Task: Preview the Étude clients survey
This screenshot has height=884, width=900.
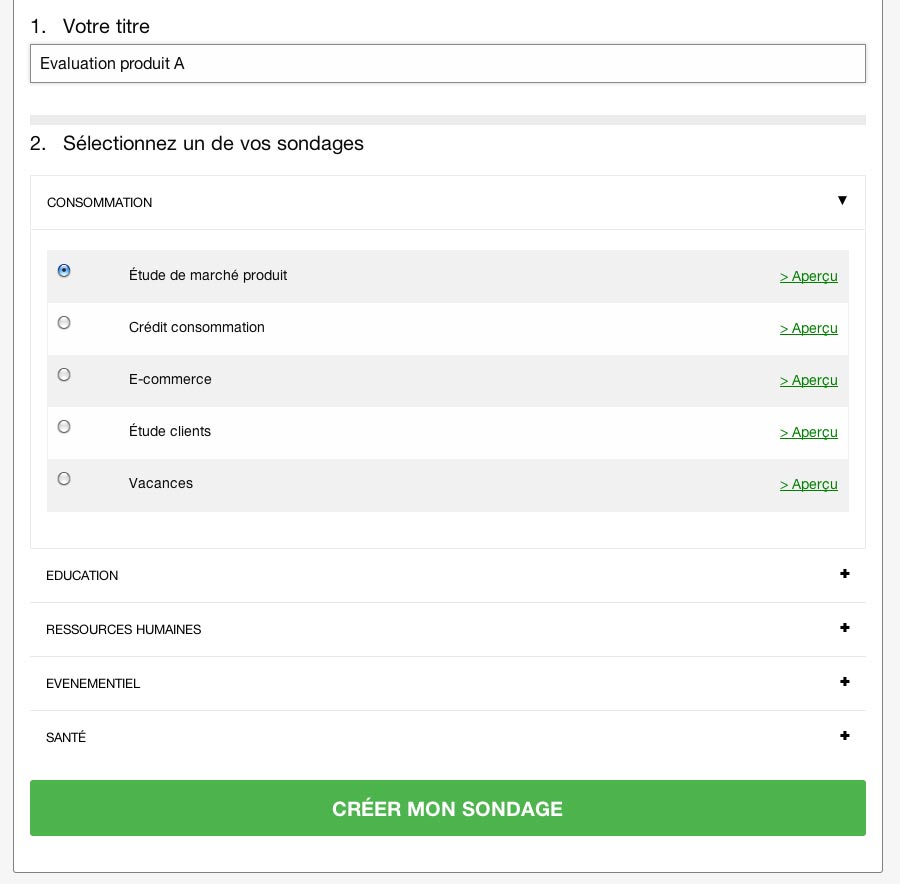Action: point(808,432)
